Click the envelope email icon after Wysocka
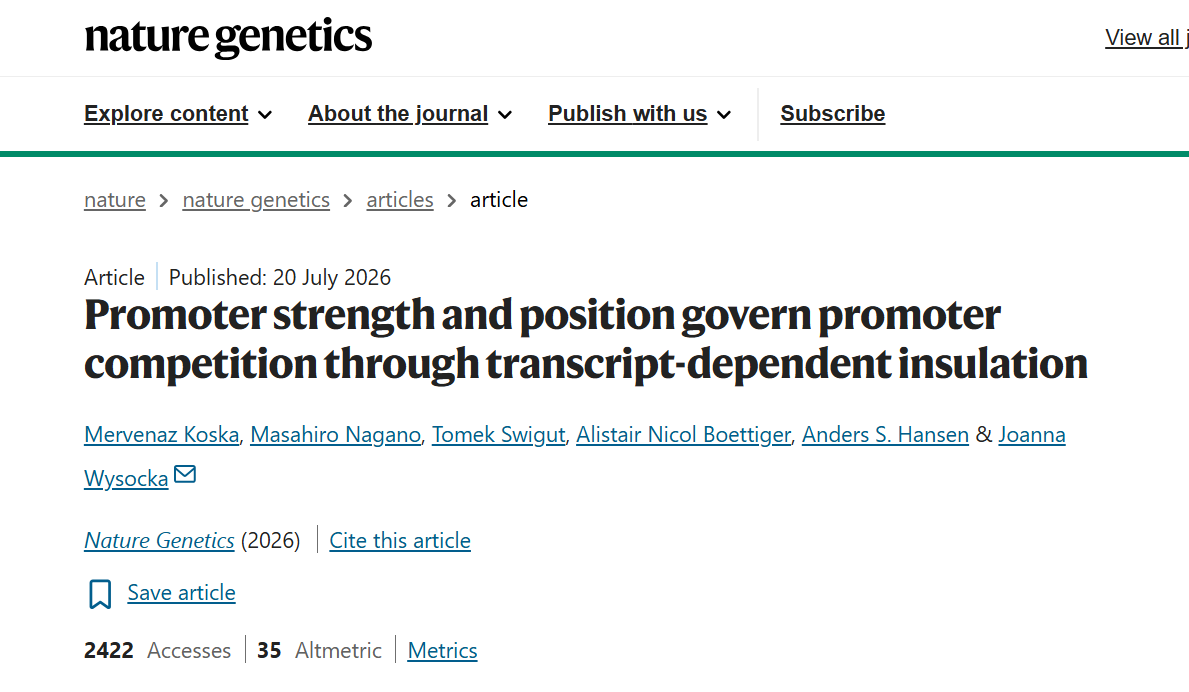This screenshot has width=1189, height=692. coord(185,474)
